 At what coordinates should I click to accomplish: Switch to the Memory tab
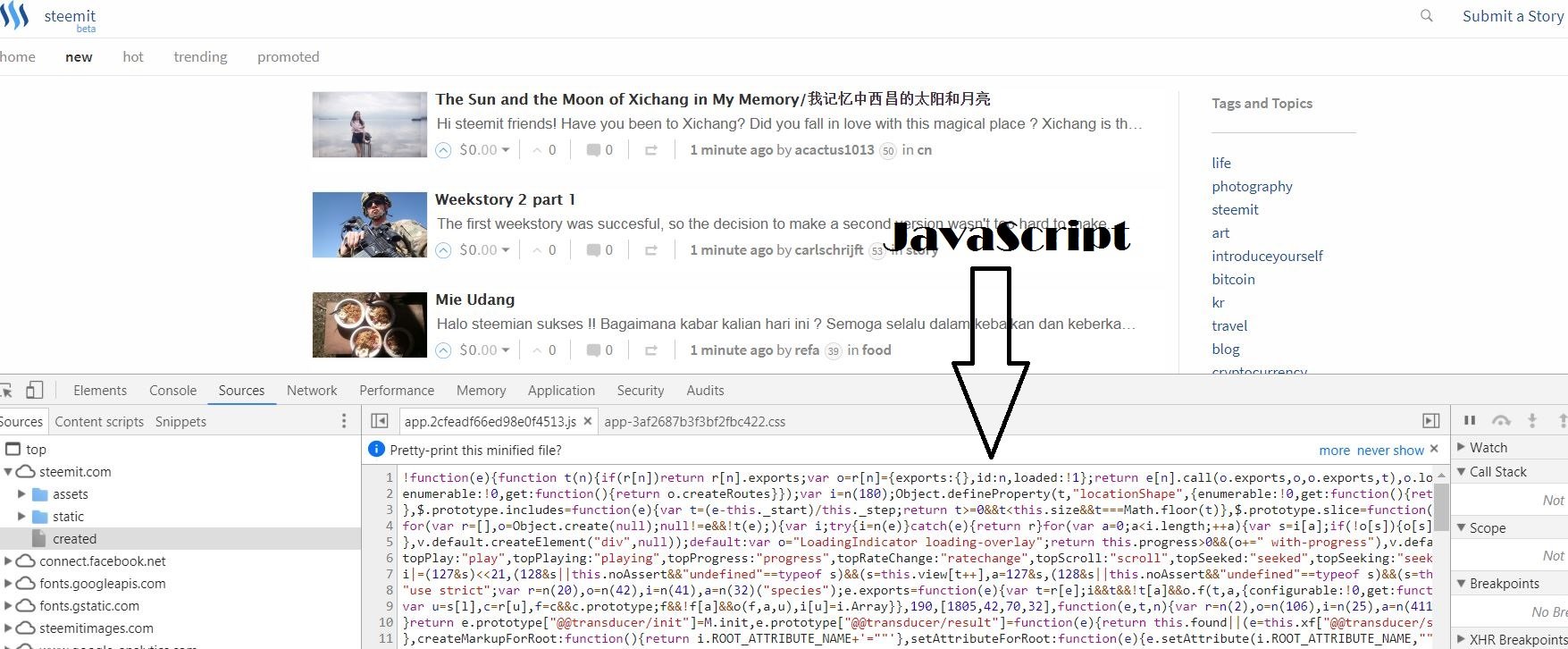481,390
